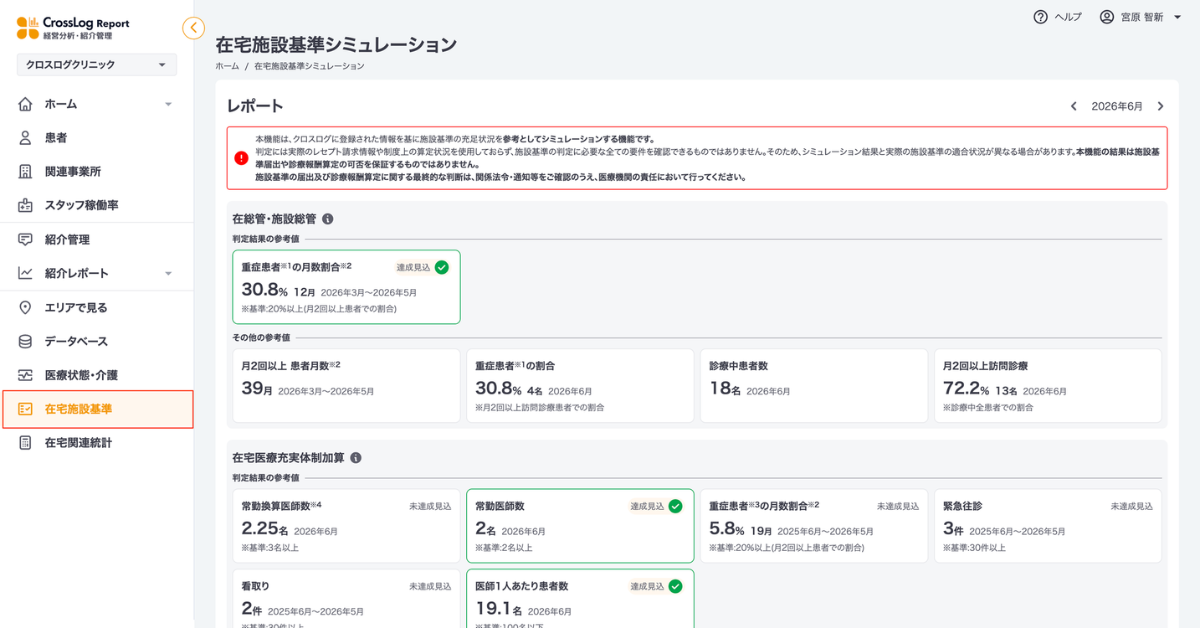Collapse the sidebar with the chevron button
The width and height of the screenshot is (1200, 628).
[194, 28]
